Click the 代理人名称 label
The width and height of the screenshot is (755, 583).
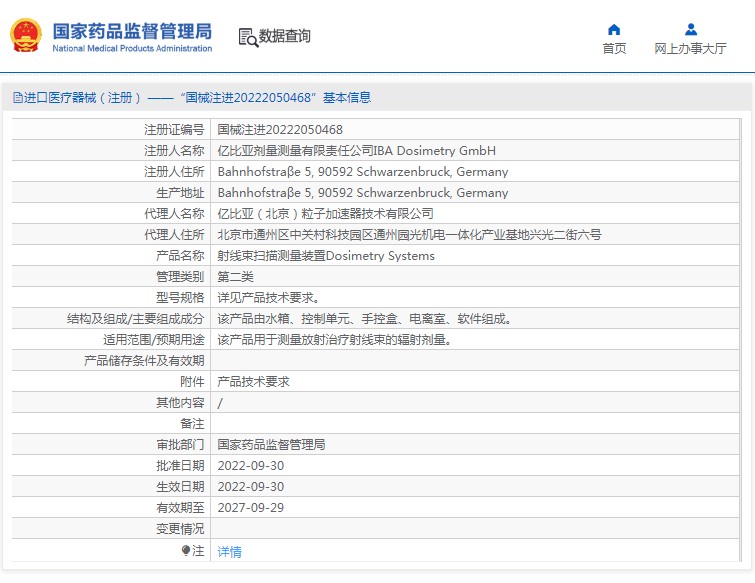coord(174,214)
